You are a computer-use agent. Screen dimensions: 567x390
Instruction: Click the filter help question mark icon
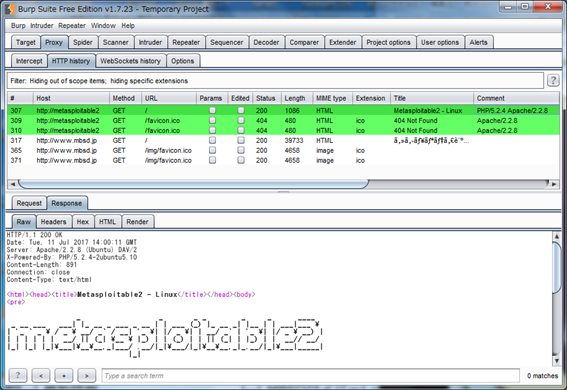pyautogui.click(x=553, y=80)
